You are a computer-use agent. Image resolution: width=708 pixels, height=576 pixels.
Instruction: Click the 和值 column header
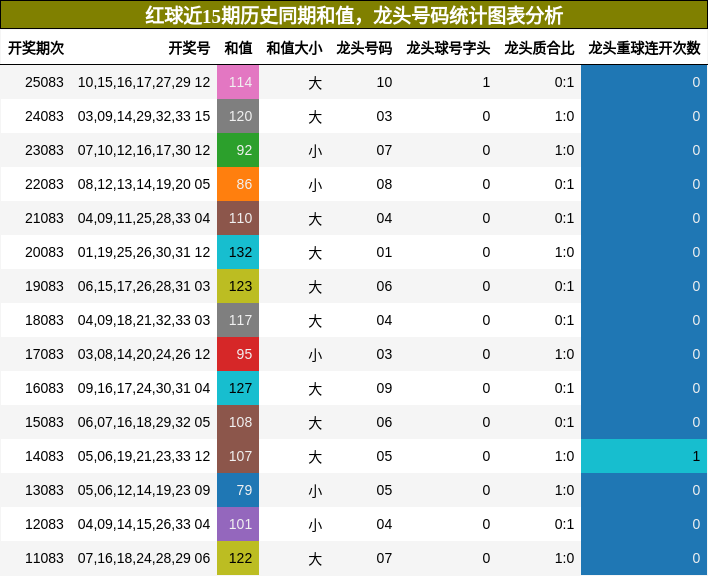pyautogui.click(x=238, y=48)
